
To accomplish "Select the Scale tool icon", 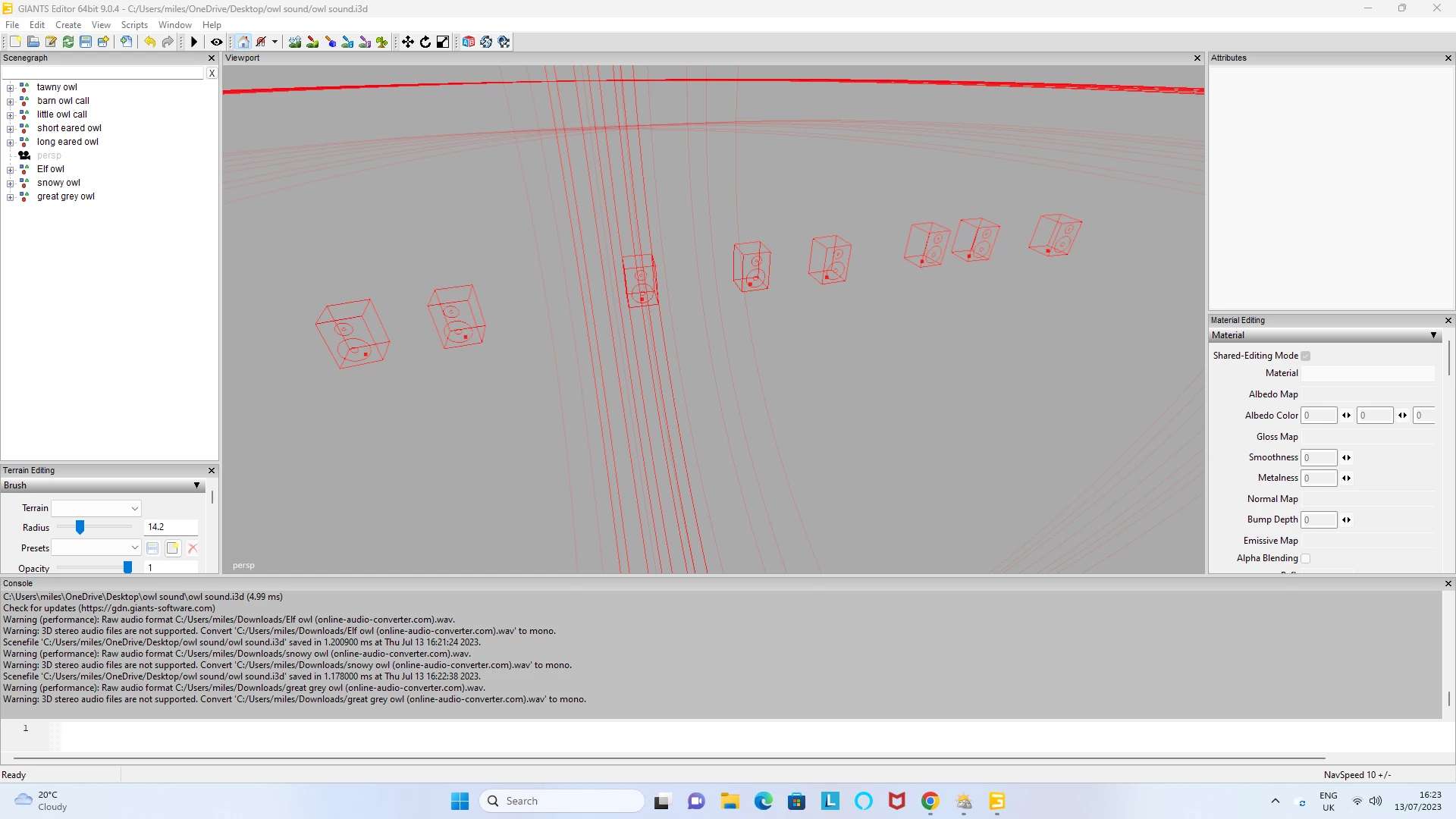I will [x=443, y=42].
